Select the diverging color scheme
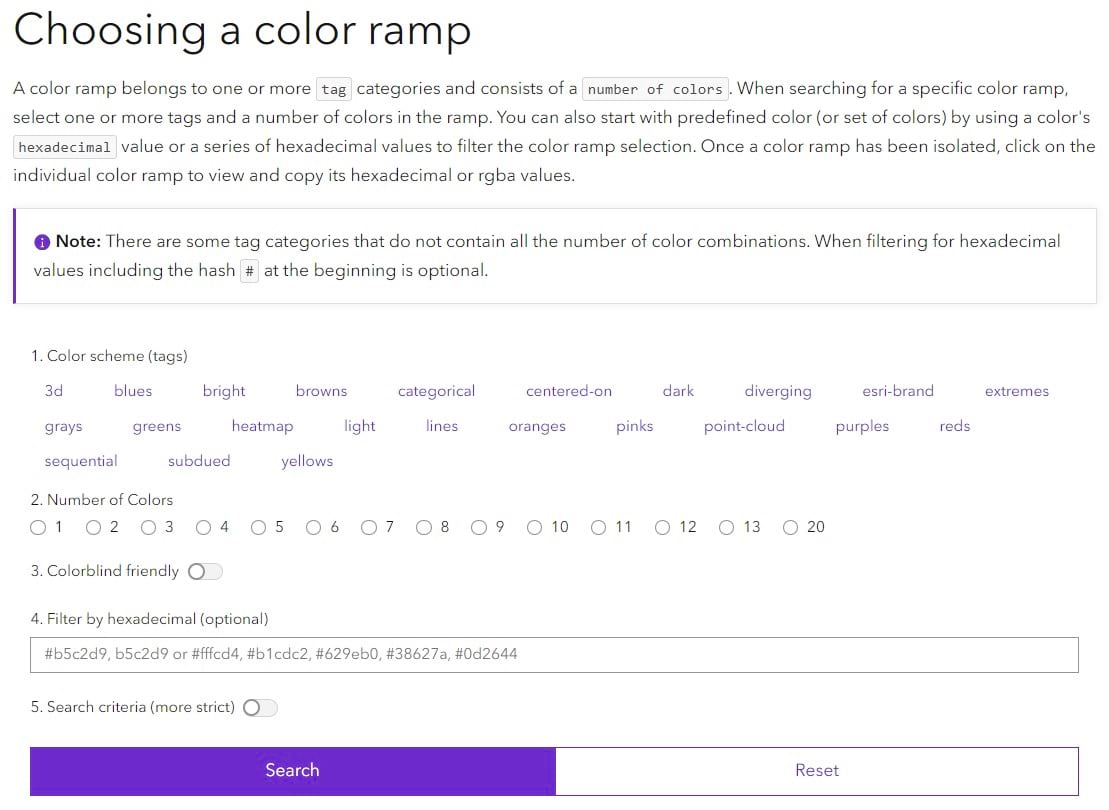Image resolution: width=1109 pixels, height=810 pixels. [778, 391]
